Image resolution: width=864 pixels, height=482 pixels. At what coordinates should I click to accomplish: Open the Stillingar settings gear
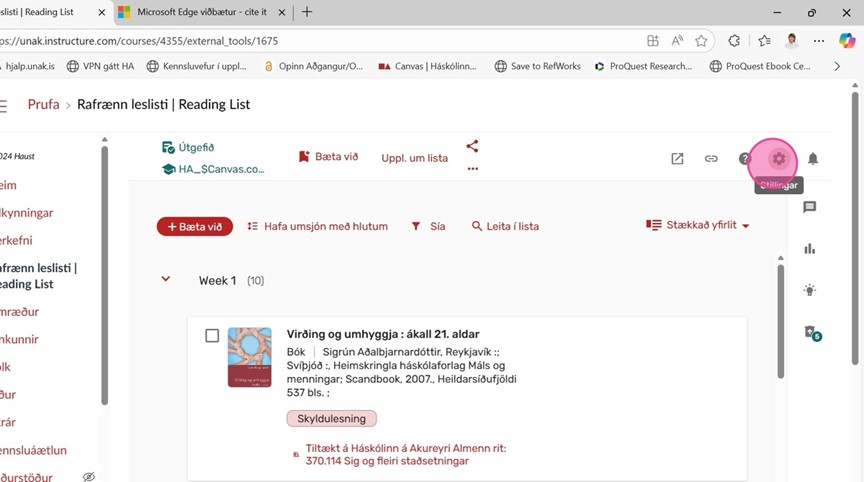(779, 159)
